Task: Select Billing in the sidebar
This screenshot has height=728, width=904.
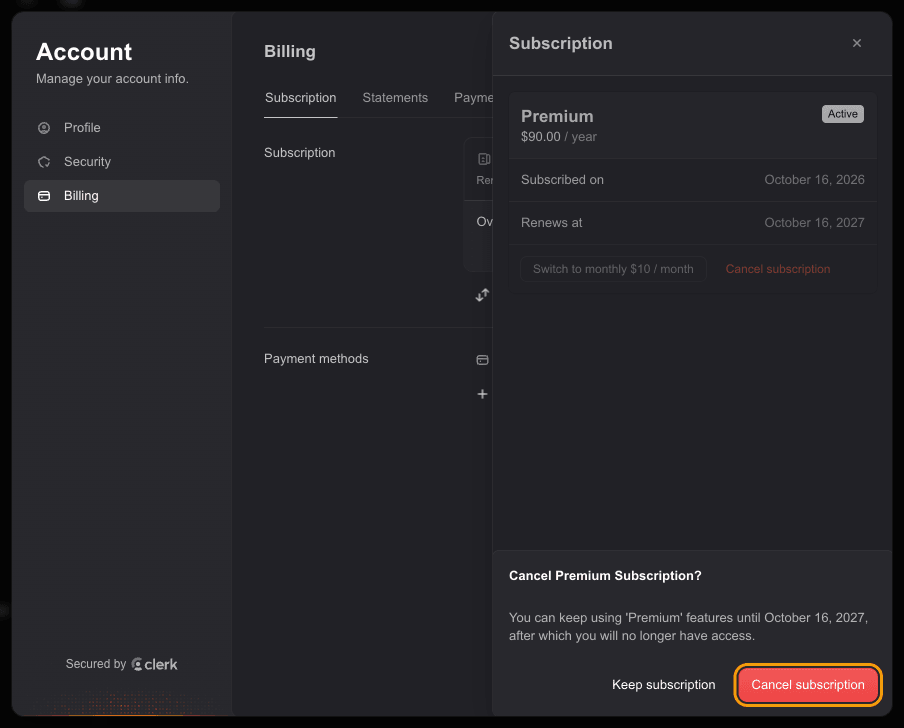Action: pos(122,196)
